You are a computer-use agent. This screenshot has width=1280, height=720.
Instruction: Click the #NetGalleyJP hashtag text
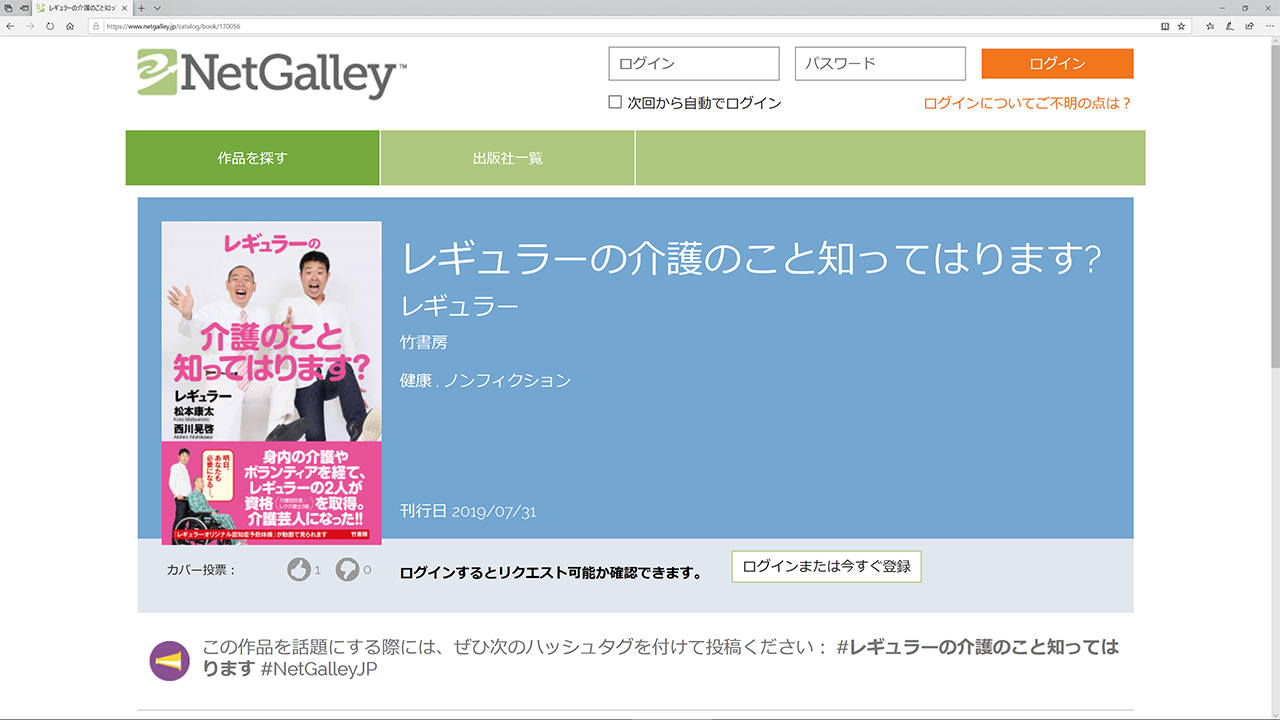[x=319, y=669]
